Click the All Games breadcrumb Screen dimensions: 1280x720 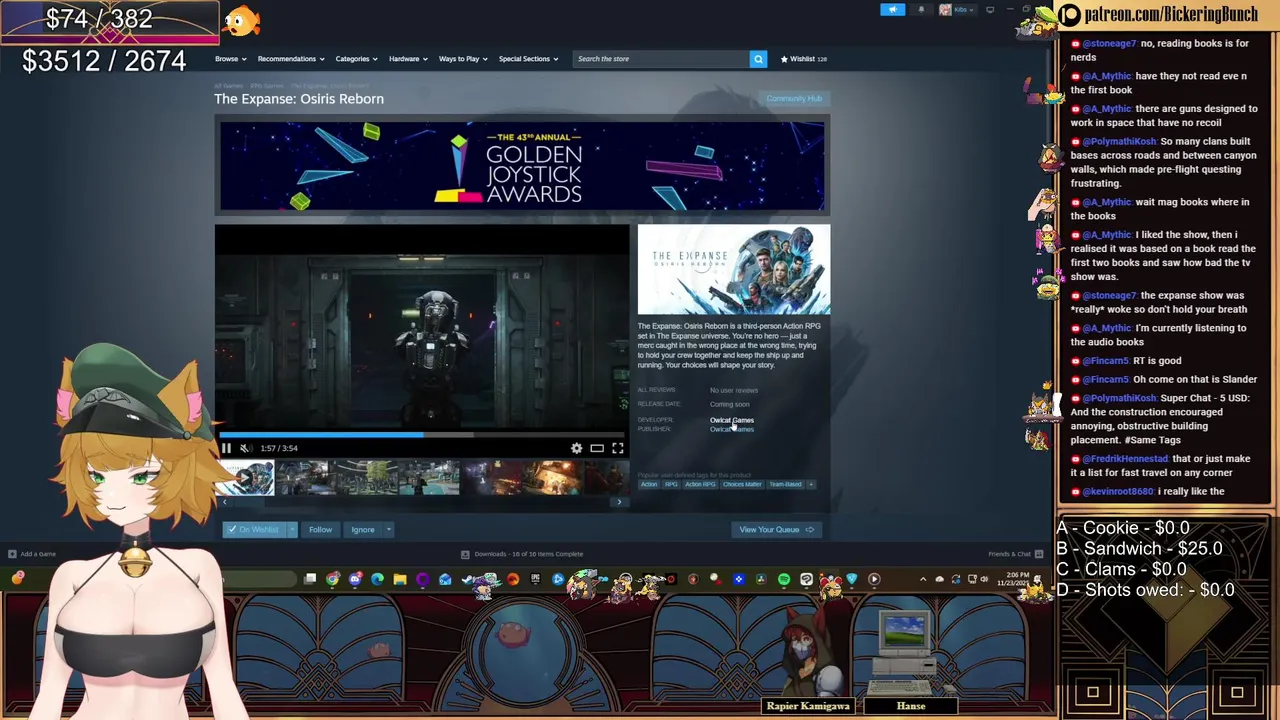228,86
